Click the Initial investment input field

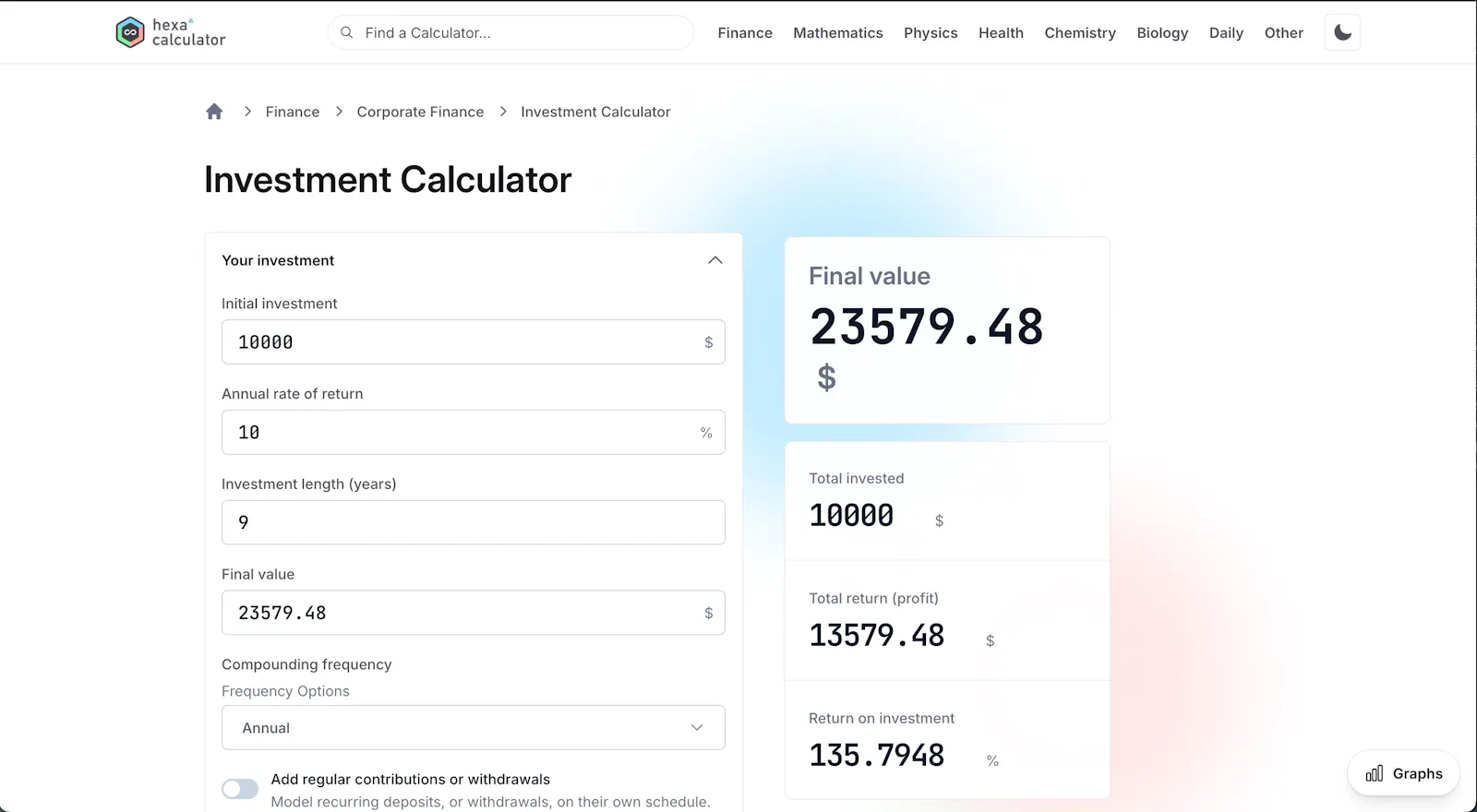click(x=474, y=342)
